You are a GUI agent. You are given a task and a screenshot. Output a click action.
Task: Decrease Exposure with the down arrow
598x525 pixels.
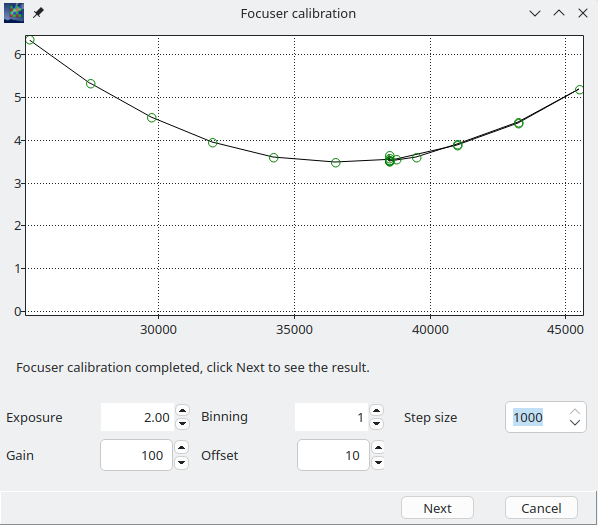click(183, 424)
